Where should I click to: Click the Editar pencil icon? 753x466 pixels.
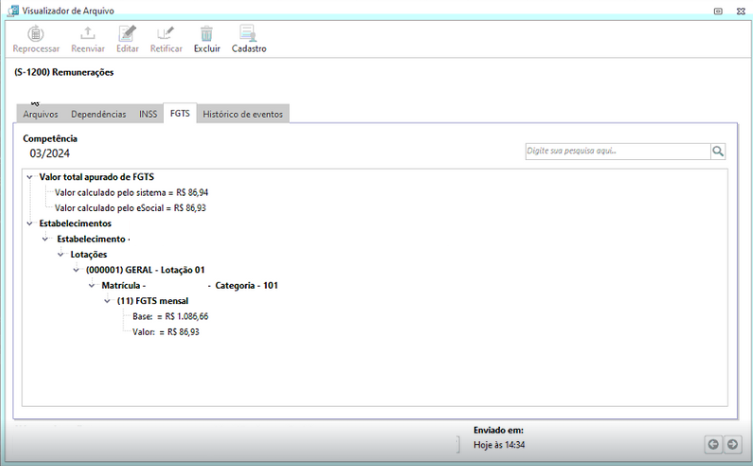(127, 34)
